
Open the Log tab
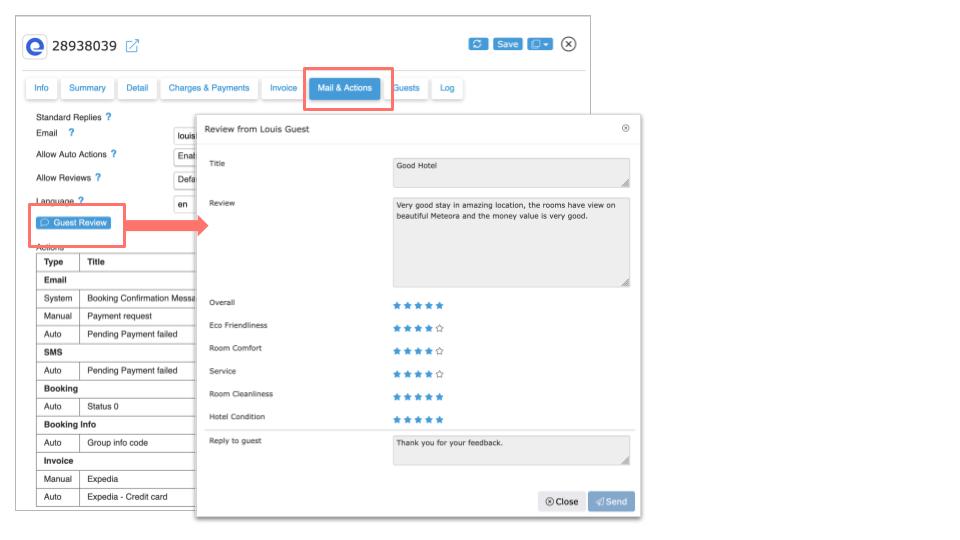click(x=447, y=88)
